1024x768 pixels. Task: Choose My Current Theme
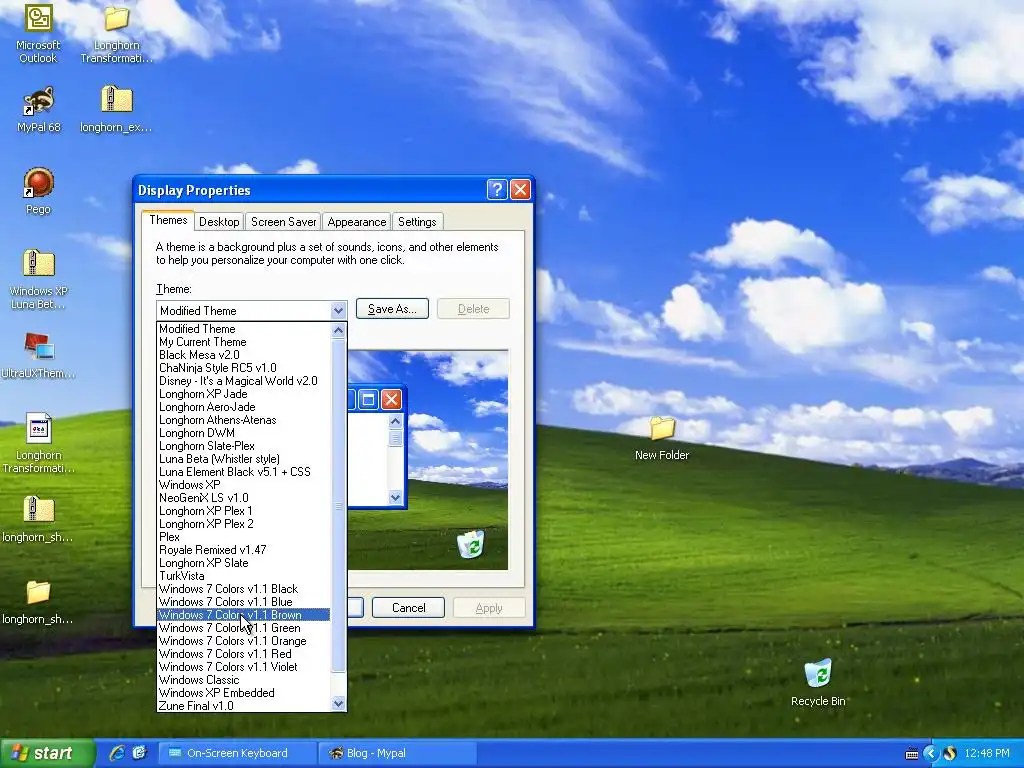244,342
